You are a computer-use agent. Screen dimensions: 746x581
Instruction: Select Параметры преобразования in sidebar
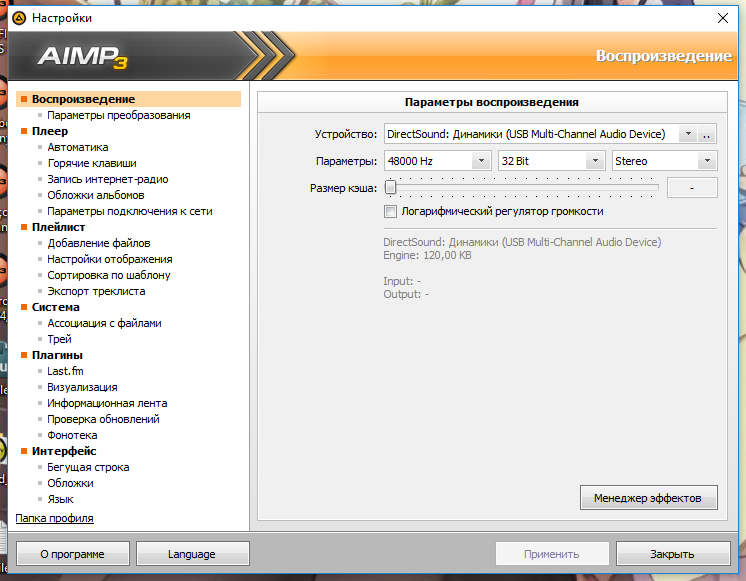click(118, 115)
